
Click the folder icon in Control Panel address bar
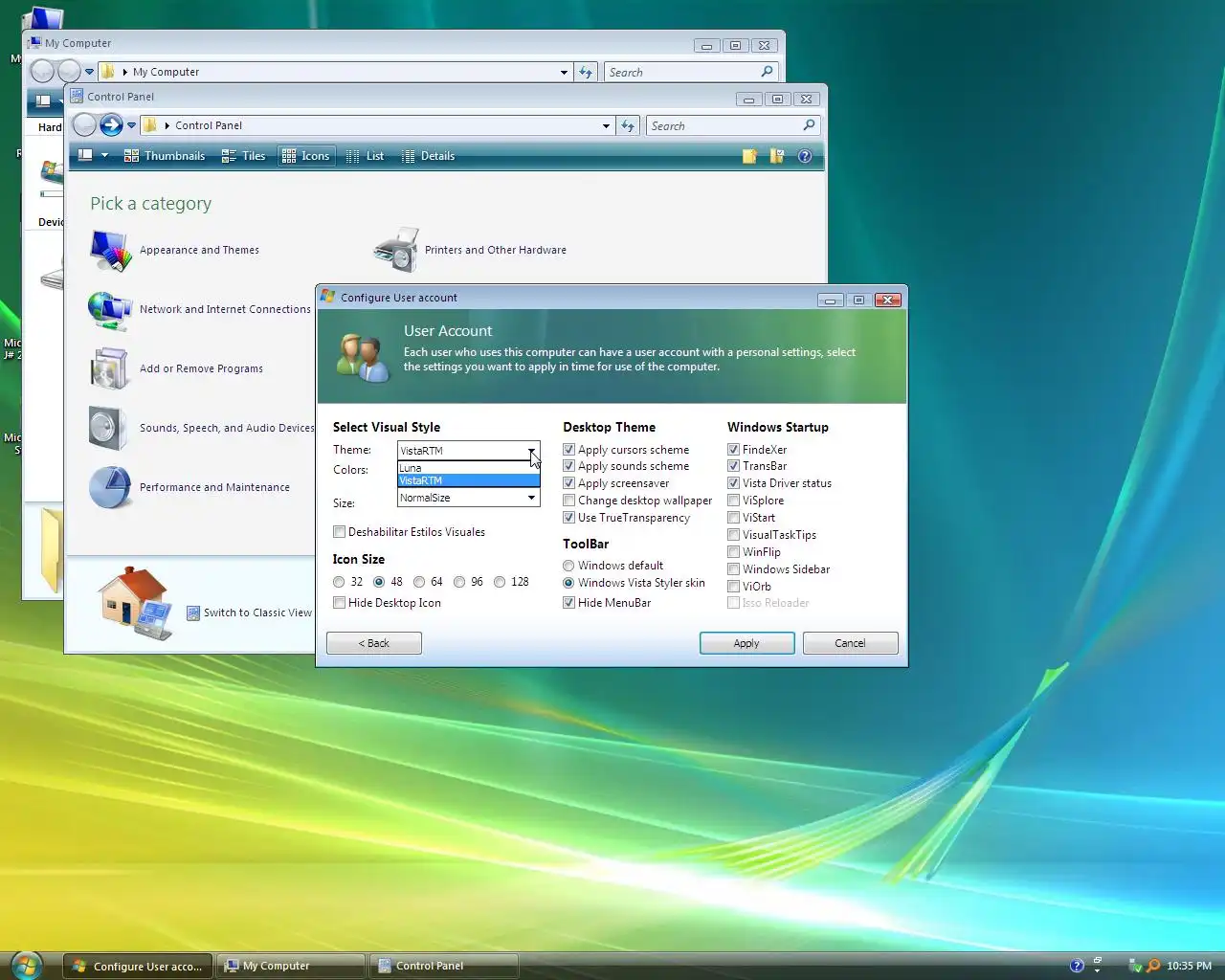point(150,125)
